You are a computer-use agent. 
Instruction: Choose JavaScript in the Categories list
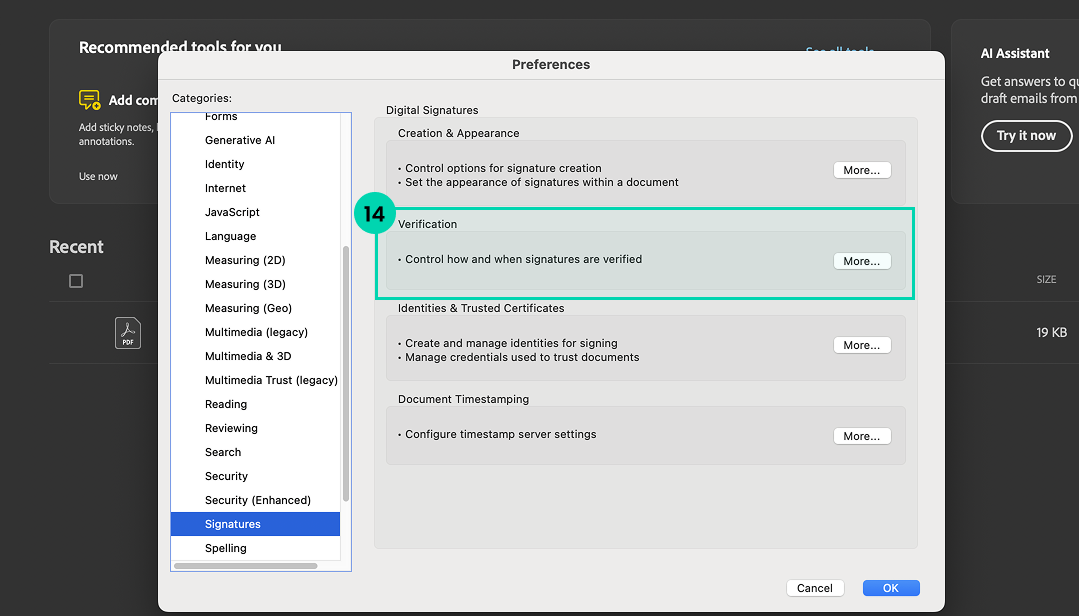232,212
